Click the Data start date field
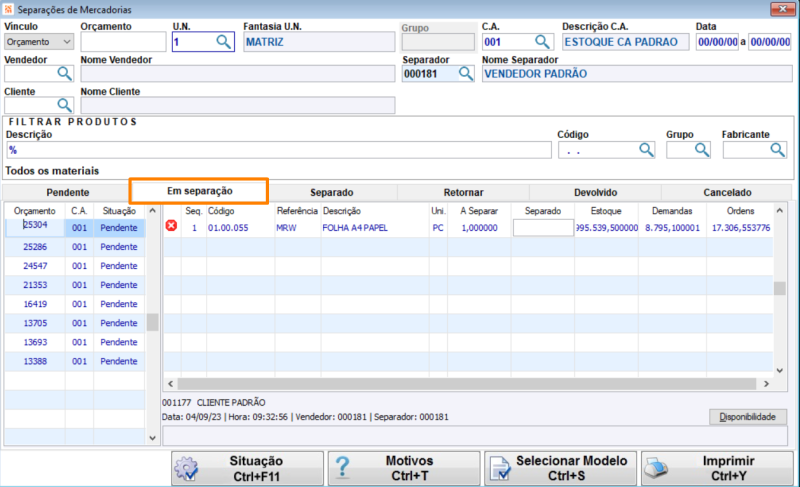 click(717, 42)
